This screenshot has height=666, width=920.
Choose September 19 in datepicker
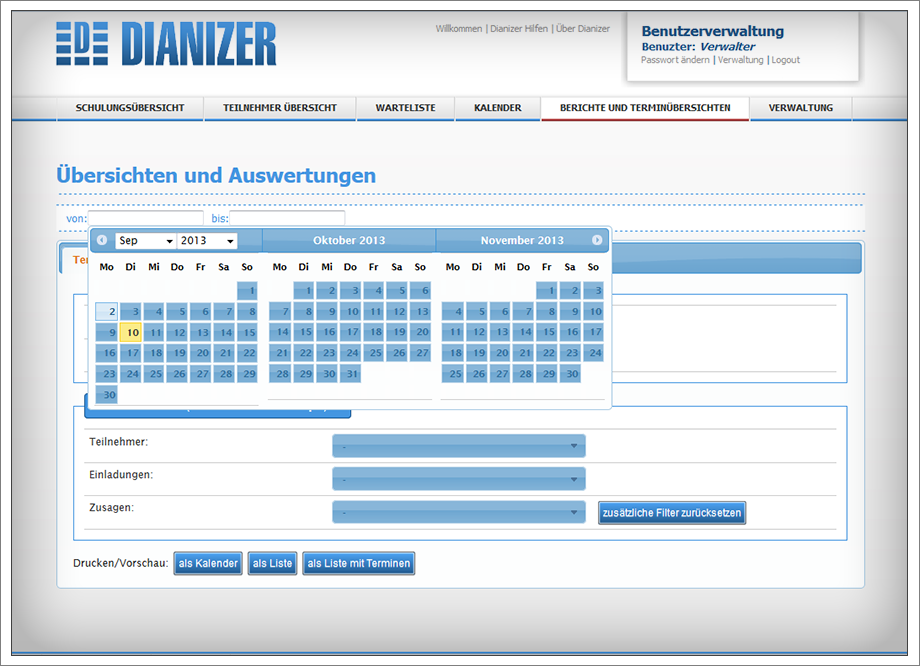(177, 353)
